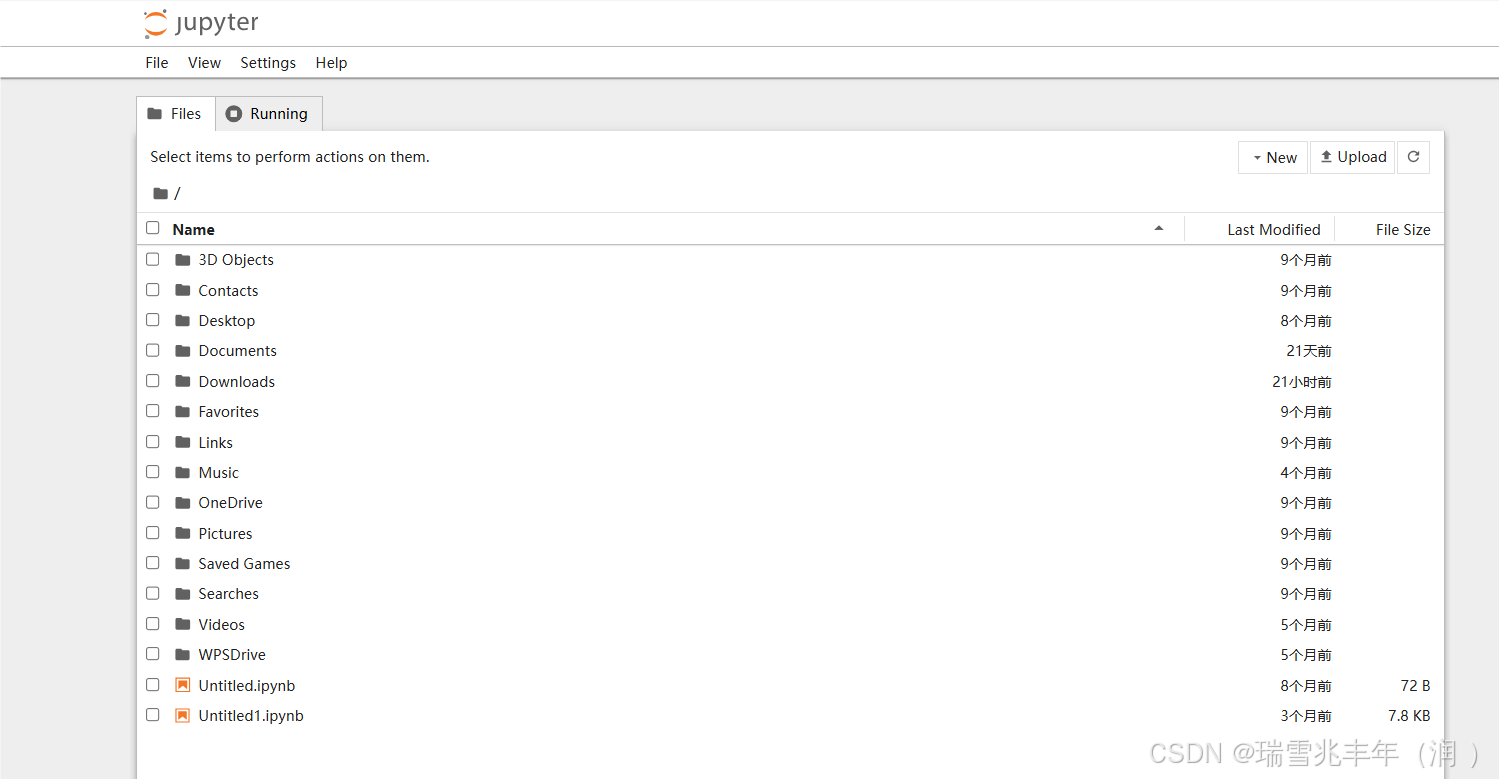Open the Settings menu
The image size is (1499, 779).
(267, 62)
